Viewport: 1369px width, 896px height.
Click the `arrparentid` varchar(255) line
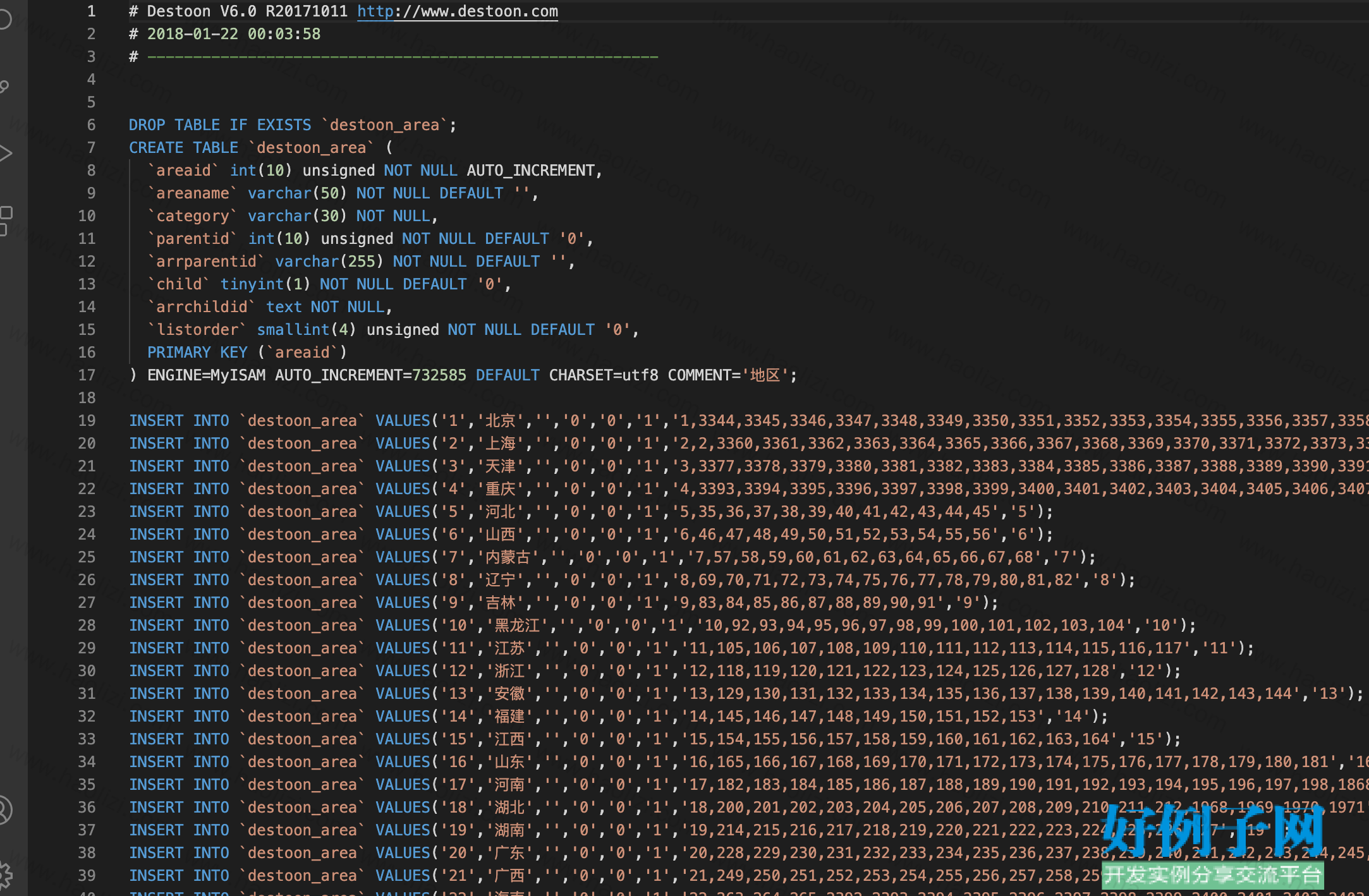[x=361, y=262]
